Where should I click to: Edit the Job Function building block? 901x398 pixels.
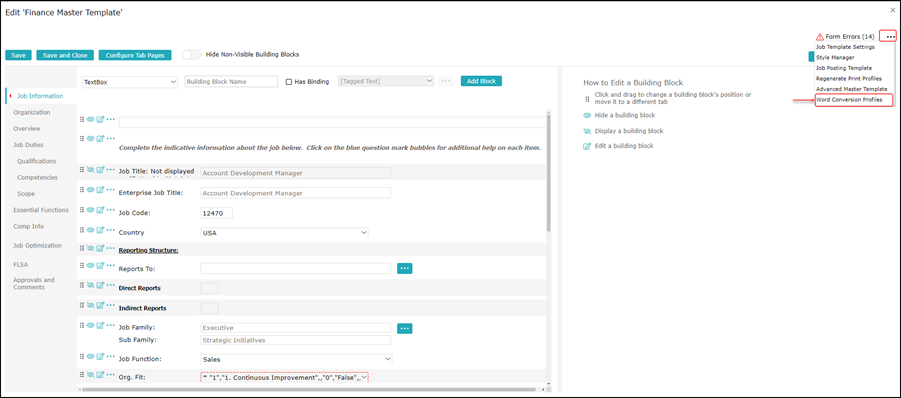coord(100,356)
